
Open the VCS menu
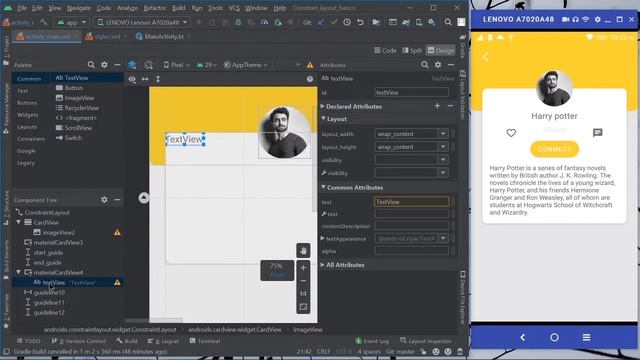point(234,8)
